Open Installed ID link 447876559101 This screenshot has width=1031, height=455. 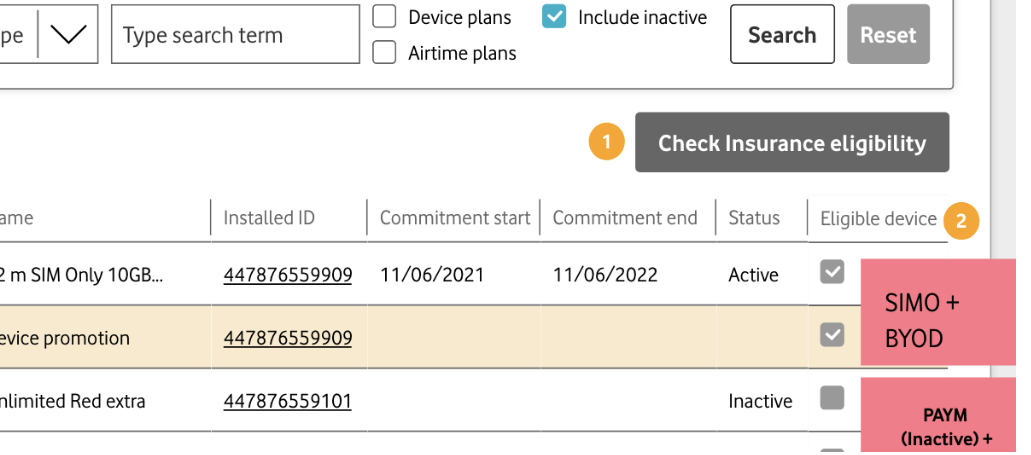point(287,402)
